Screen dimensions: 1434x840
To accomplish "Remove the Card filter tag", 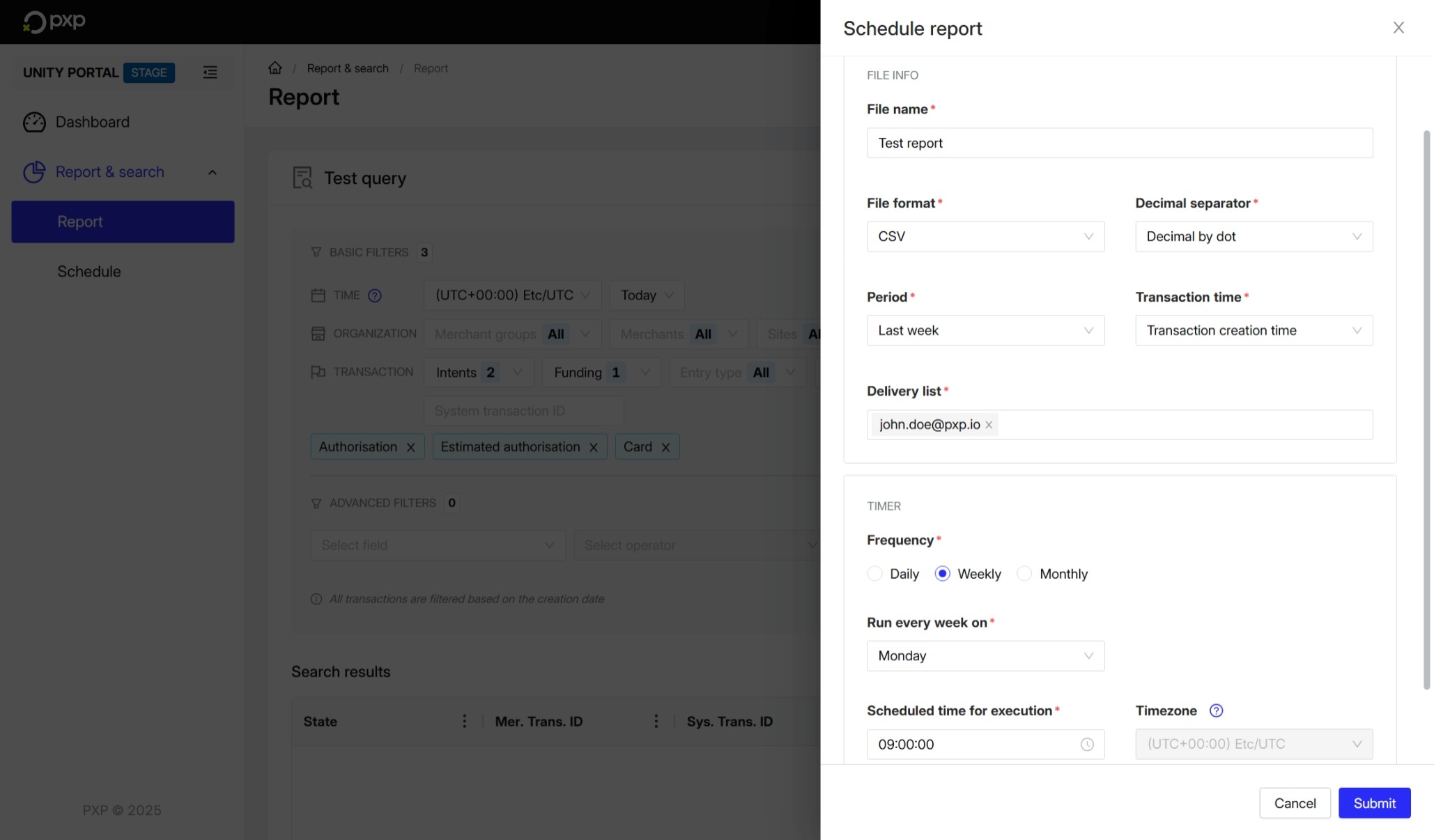I will [x=665, y=447].
